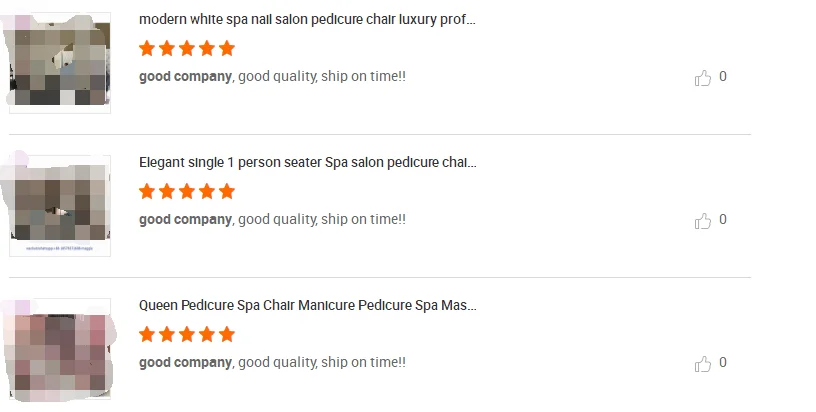Open Elegant single seater product thumbnail

point(60,205)
